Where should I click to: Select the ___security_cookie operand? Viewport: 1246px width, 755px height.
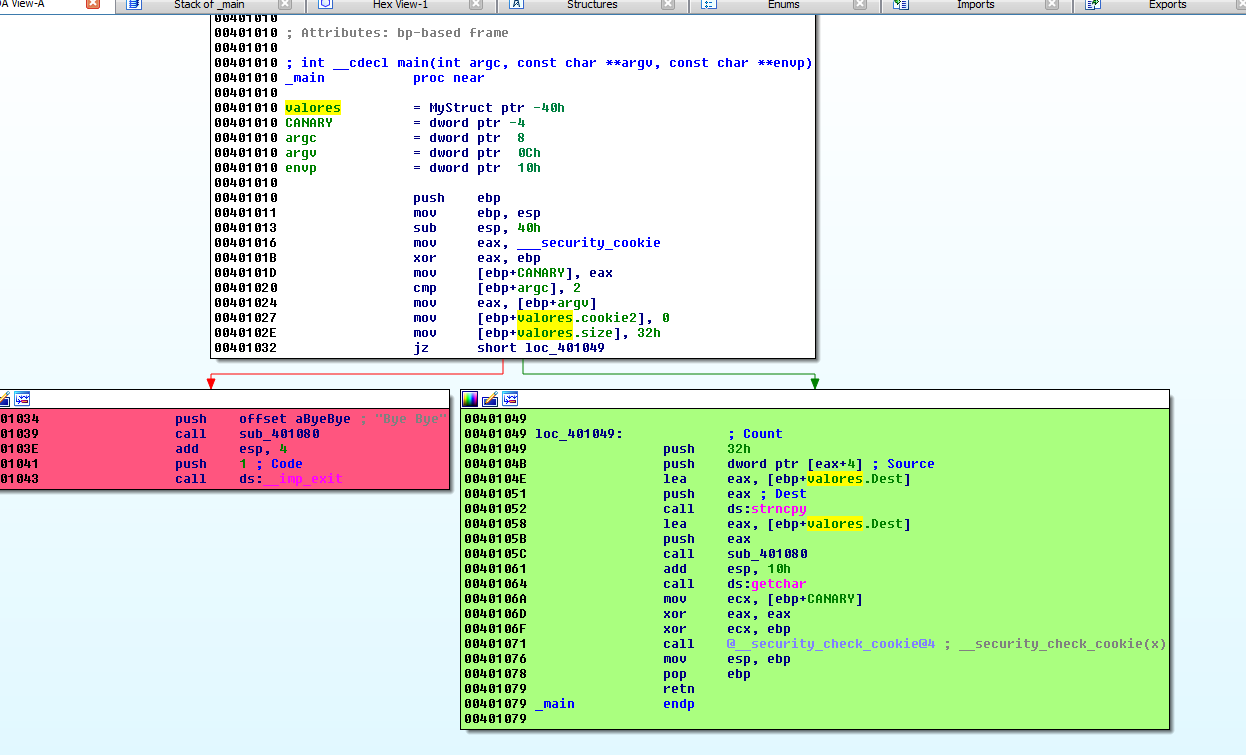588,243
